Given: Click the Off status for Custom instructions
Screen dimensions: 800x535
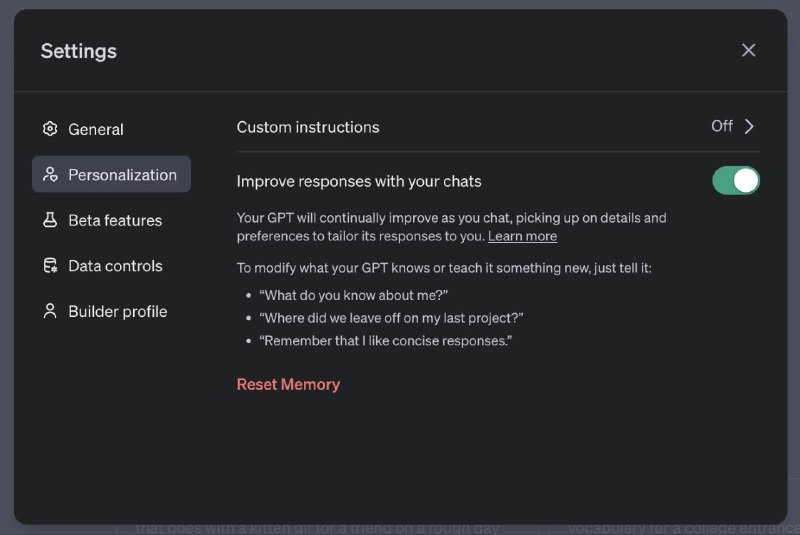Looking at the screenshot, I should [722, 126].
